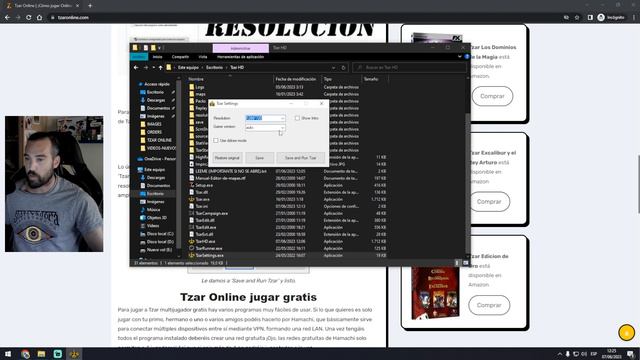
Task: Open the Windows Start menu
Action: click(x=8, y=354)
